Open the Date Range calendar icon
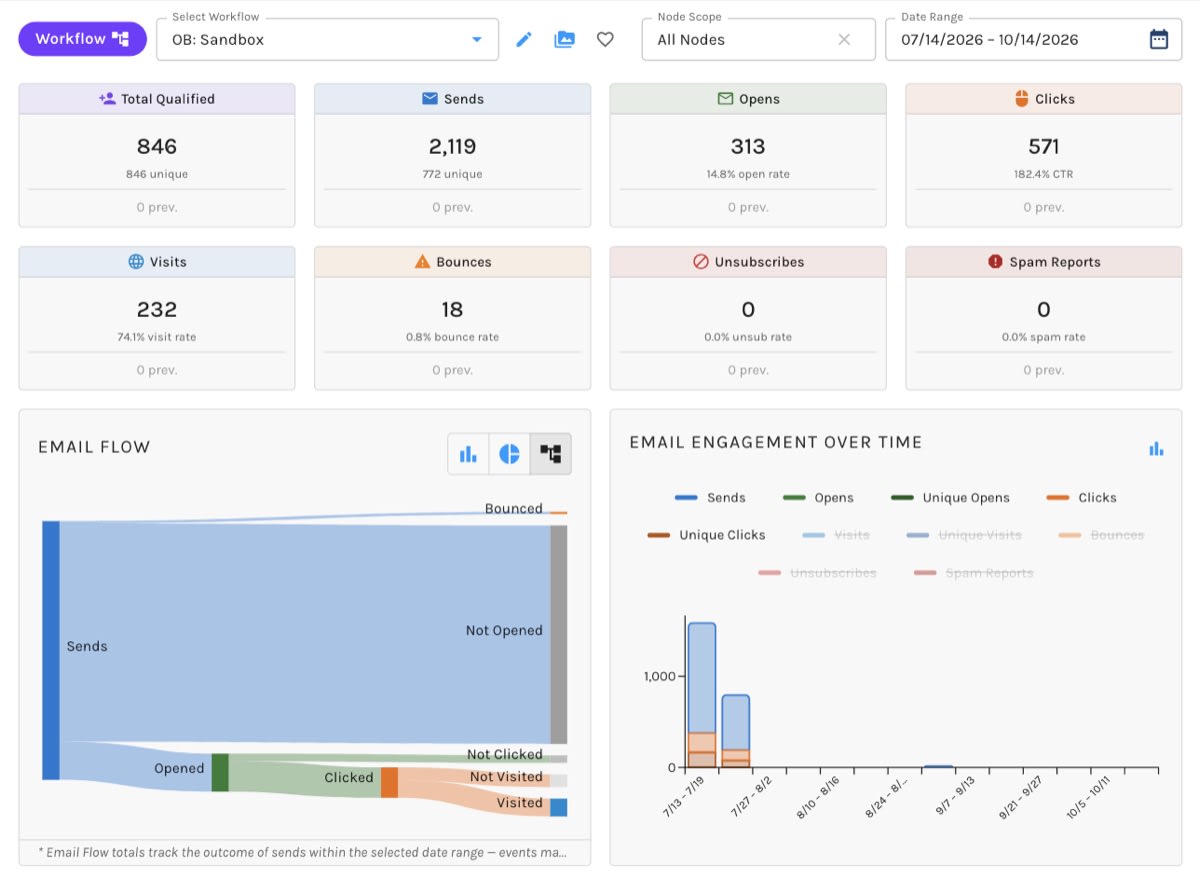Viewport: 1200px width, 879px height. coord(1158,40)
